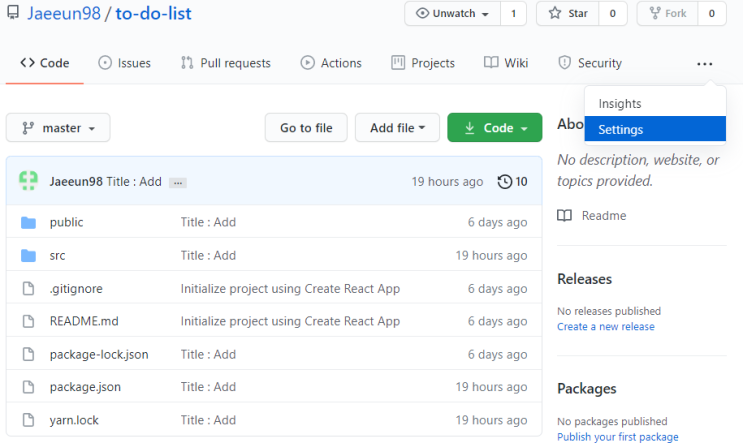Click the public folder icon
Viewport: 743px width, 443px height.
tap(28, 222)
